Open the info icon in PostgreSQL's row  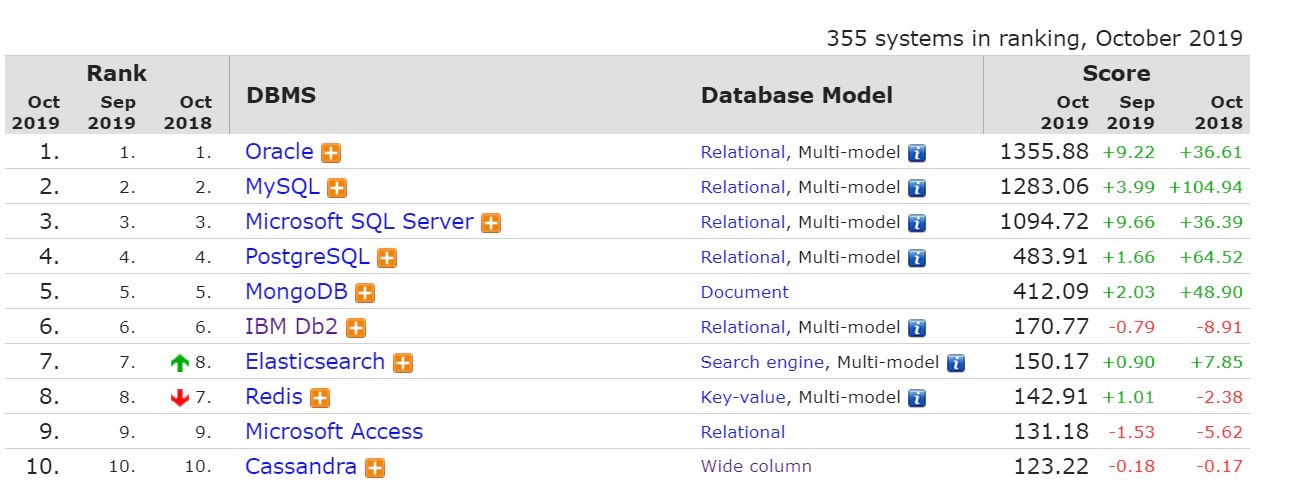[917, 259]
